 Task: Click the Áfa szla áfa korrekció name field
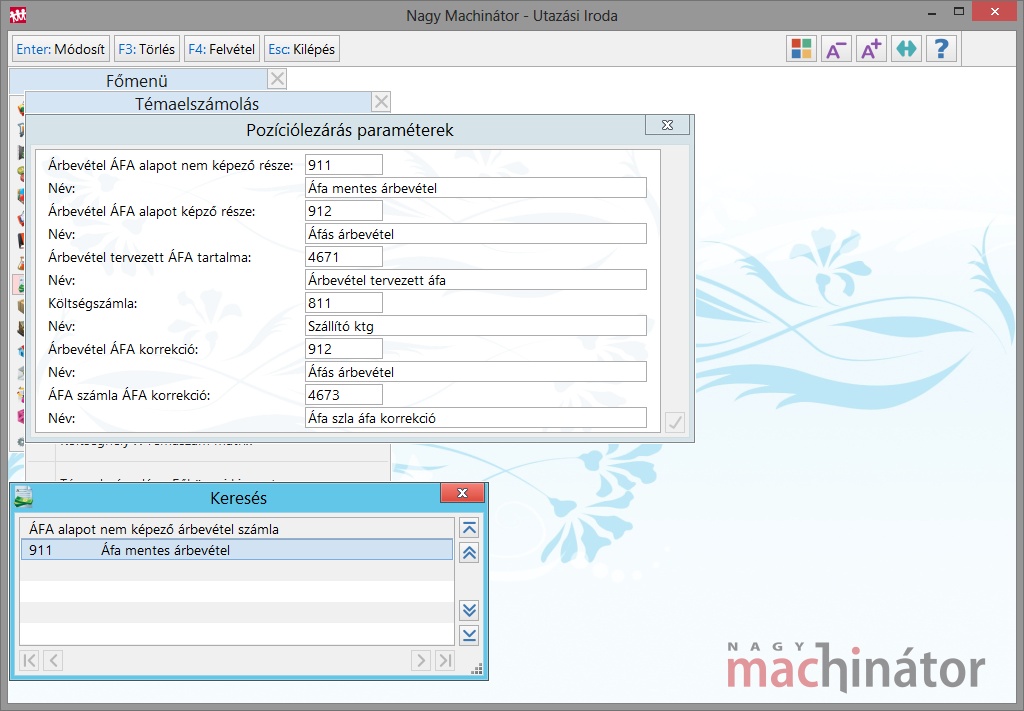pyautogui.click(x=475, y=418)
